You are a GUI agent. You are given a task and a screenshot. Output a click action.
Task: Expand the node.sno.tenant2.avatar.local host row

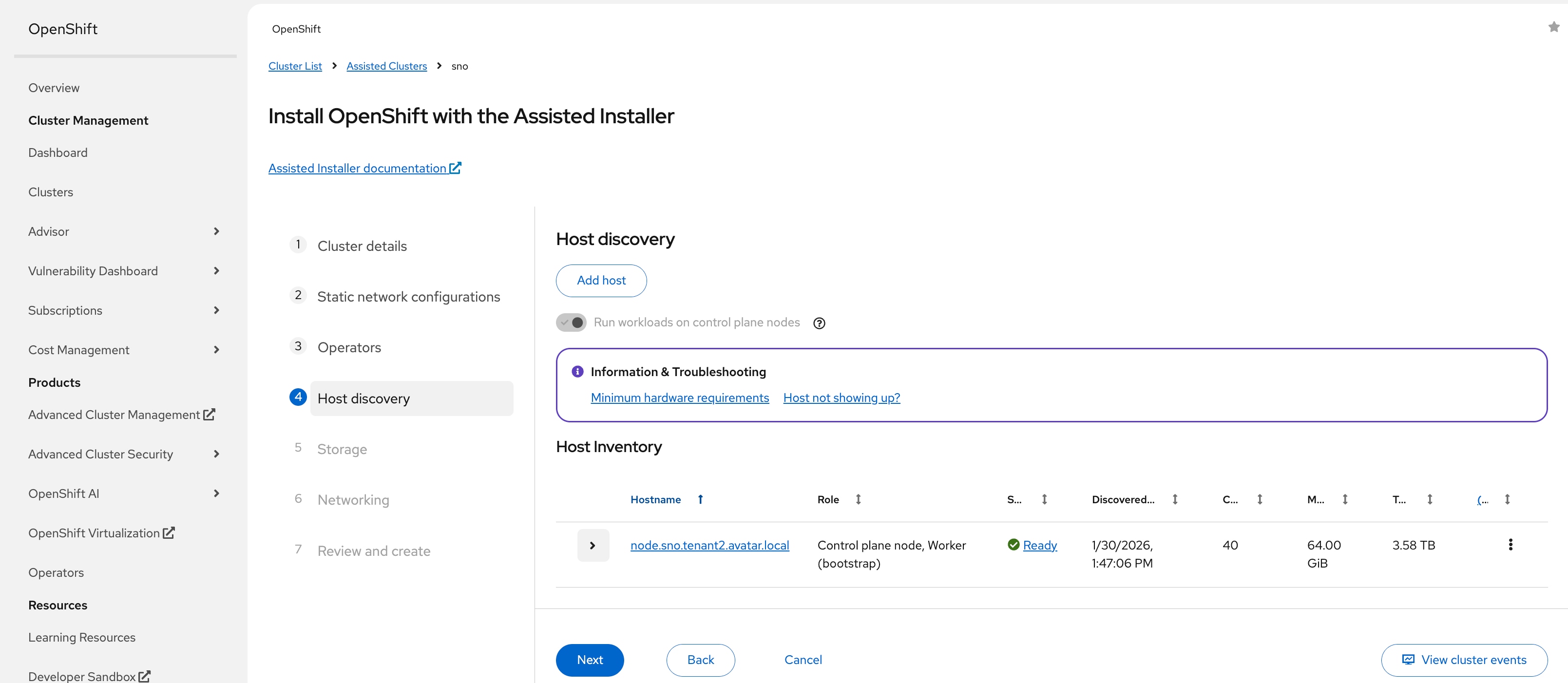click(593, 546)
